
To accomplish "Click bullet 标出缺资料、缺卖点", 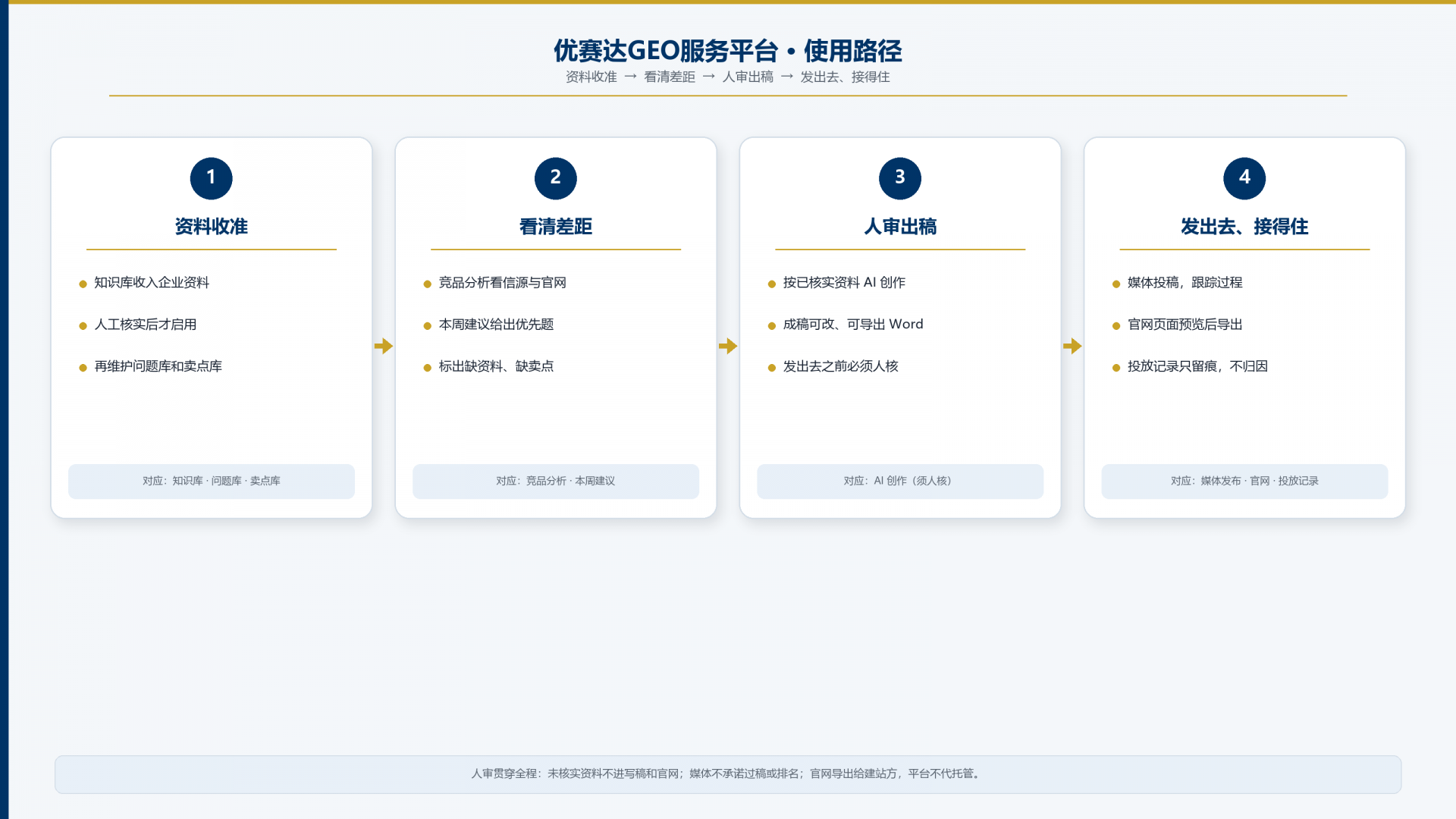I will pyautogui.click(x=497, y=366).
